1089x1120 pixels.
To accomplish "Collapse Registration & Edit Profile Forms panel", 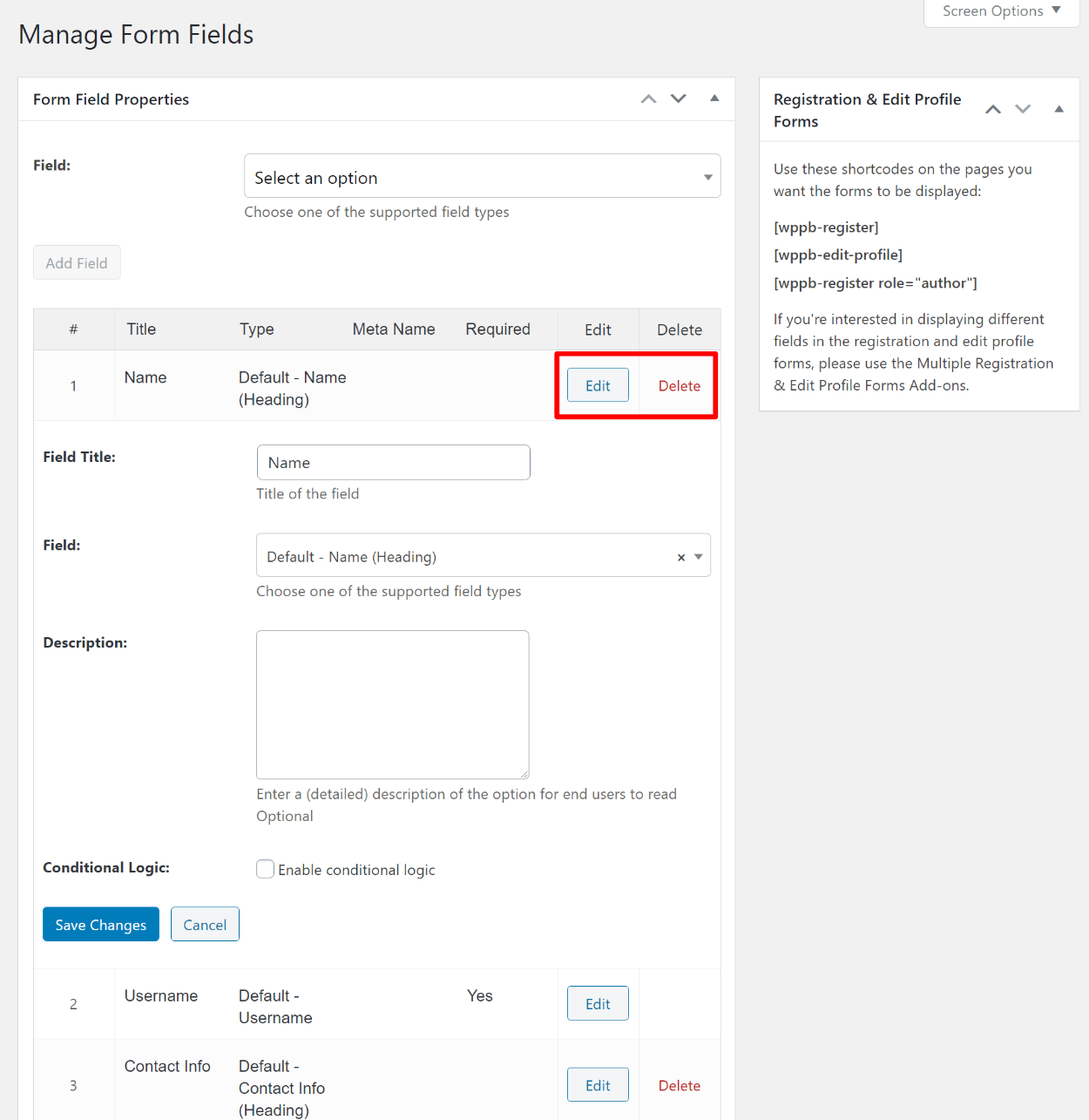I will click(1059, 110).
